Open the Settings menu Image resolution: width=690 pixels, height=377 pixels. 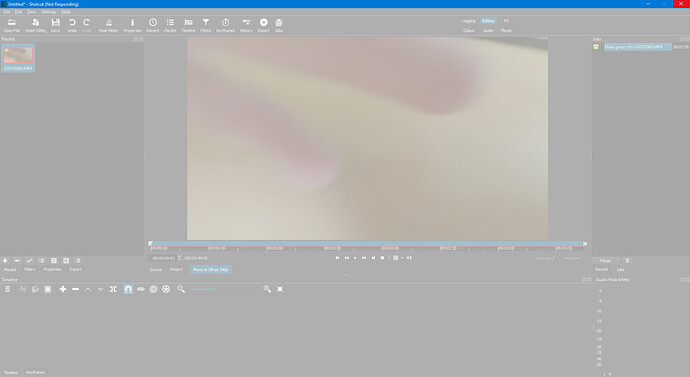(x=49, y=12)
